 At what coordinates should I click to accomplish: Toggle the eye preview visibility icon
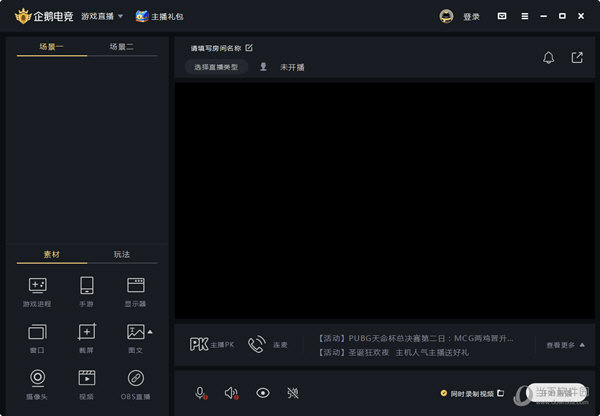coord(263,393)
